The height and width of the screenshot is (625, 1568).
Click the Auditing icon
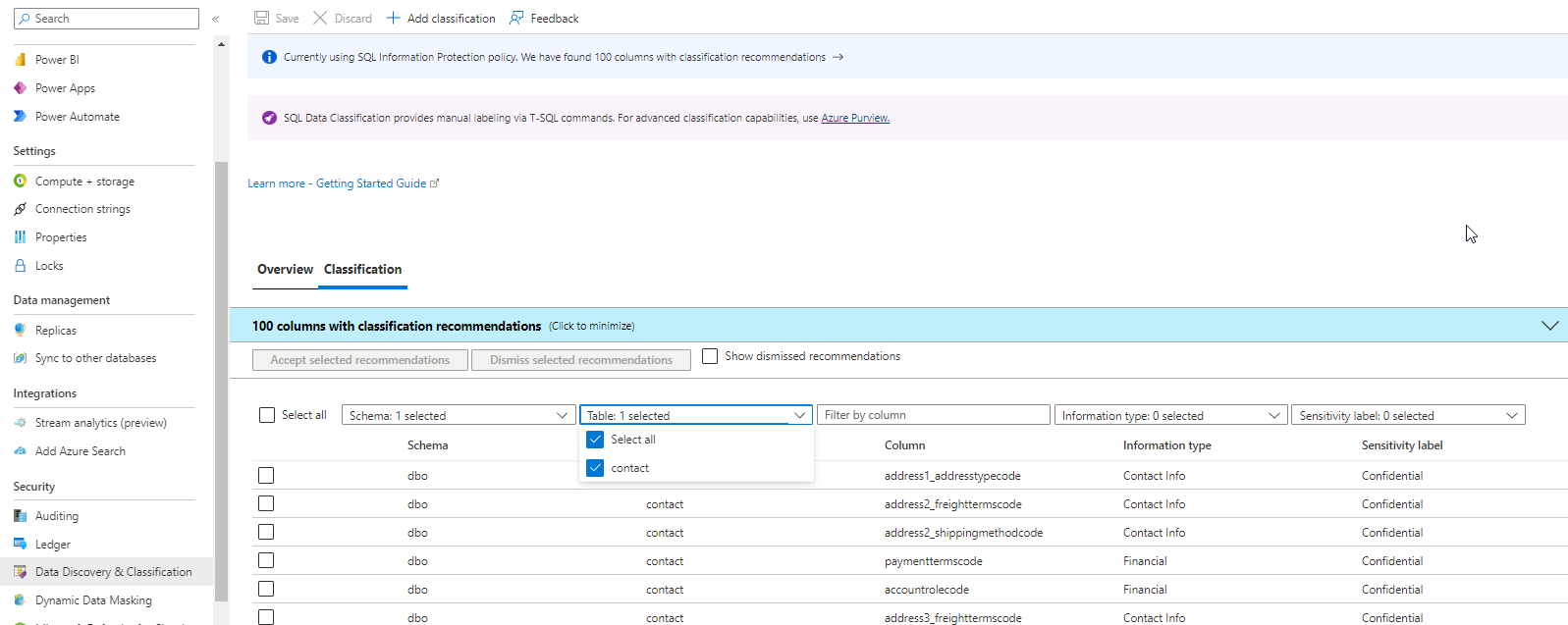click(20, 516)
